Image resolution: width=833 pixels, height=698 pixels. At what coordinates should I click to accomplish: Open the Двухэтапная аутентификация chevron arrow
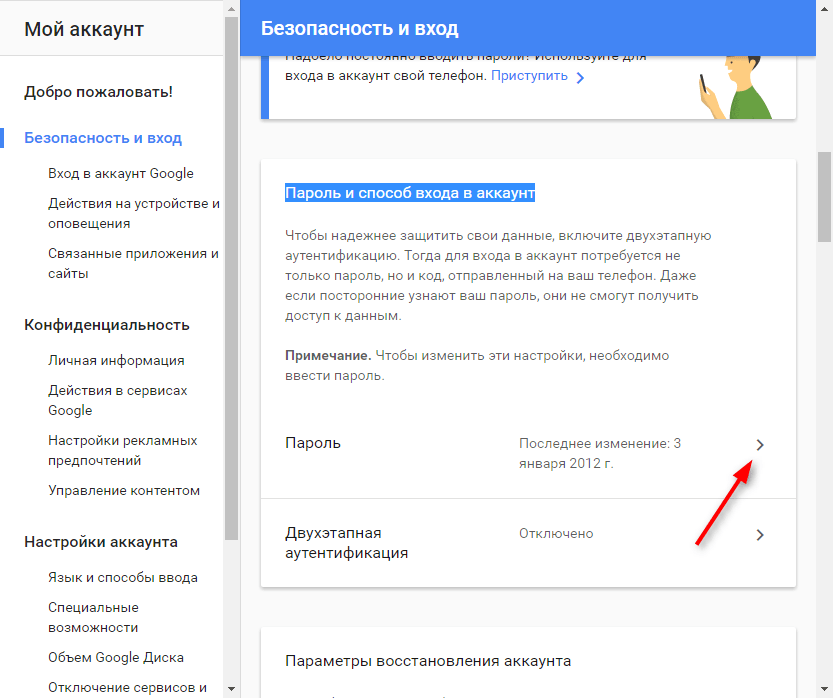point(760,534)
